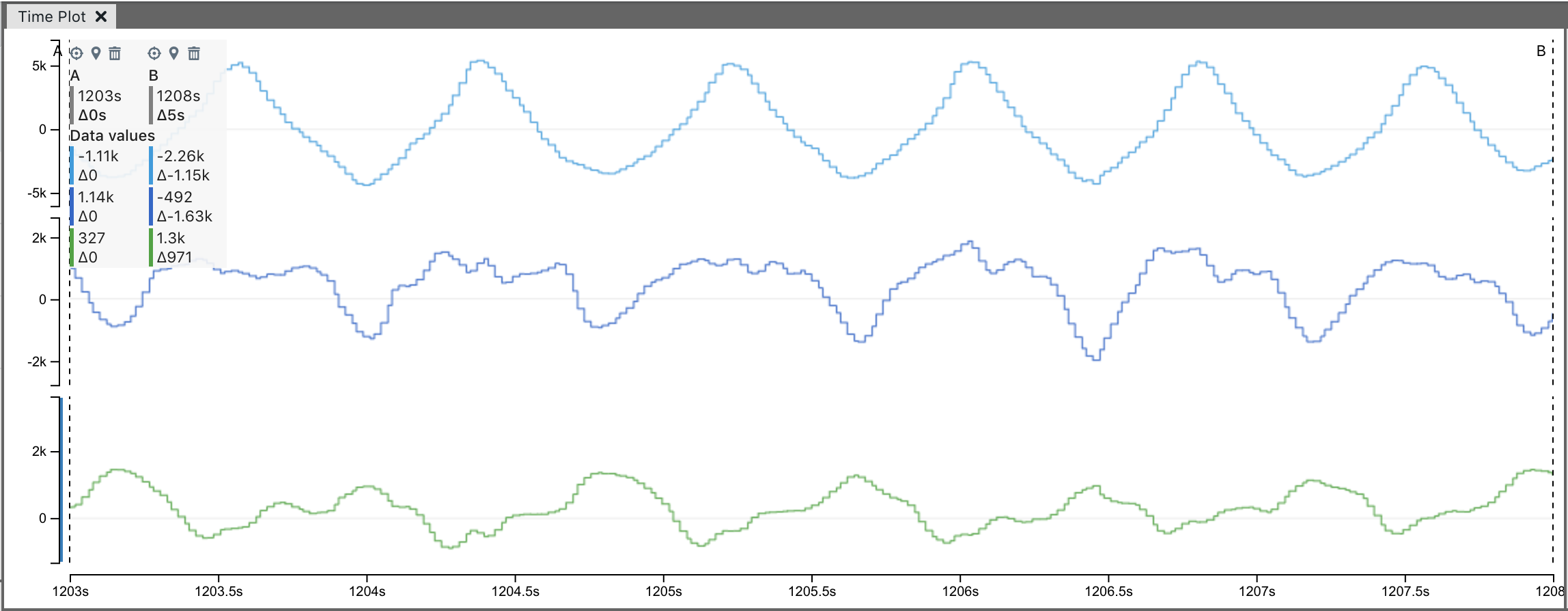Select the Time Plot tab
Screen dimensions: 1568x611
point(52,16)
